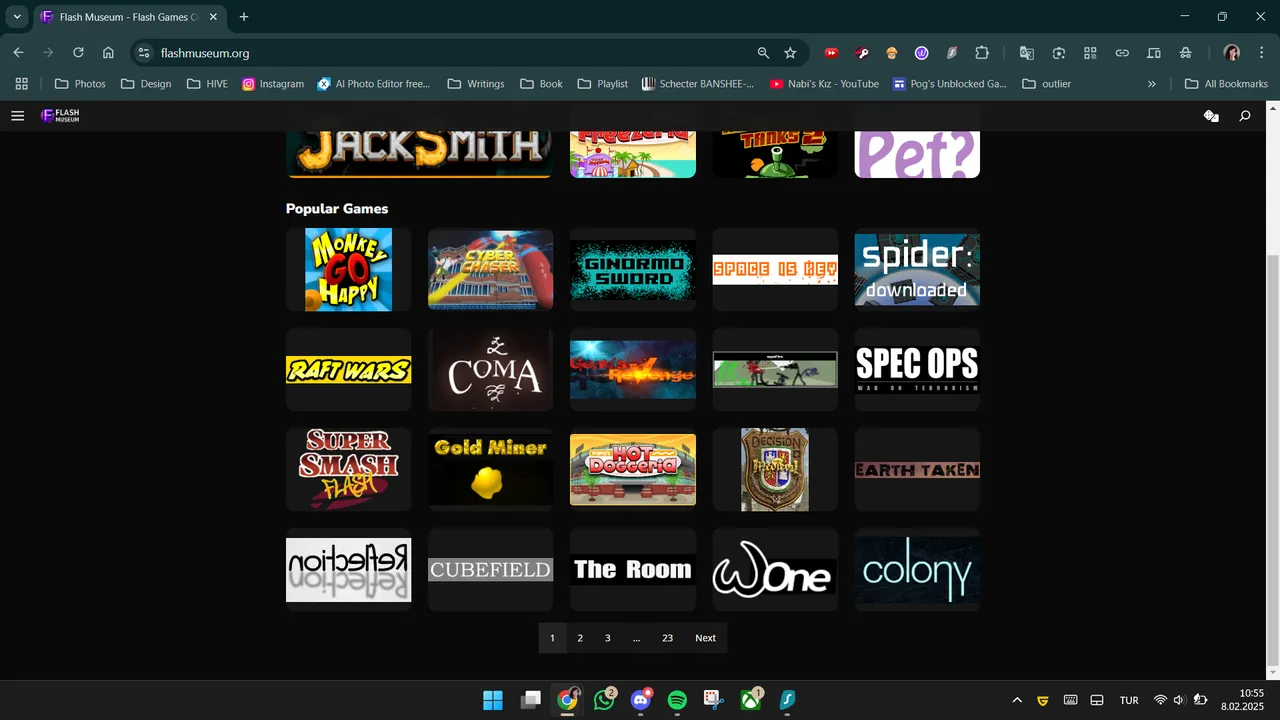View site information icon in address bar

point(144,53)
